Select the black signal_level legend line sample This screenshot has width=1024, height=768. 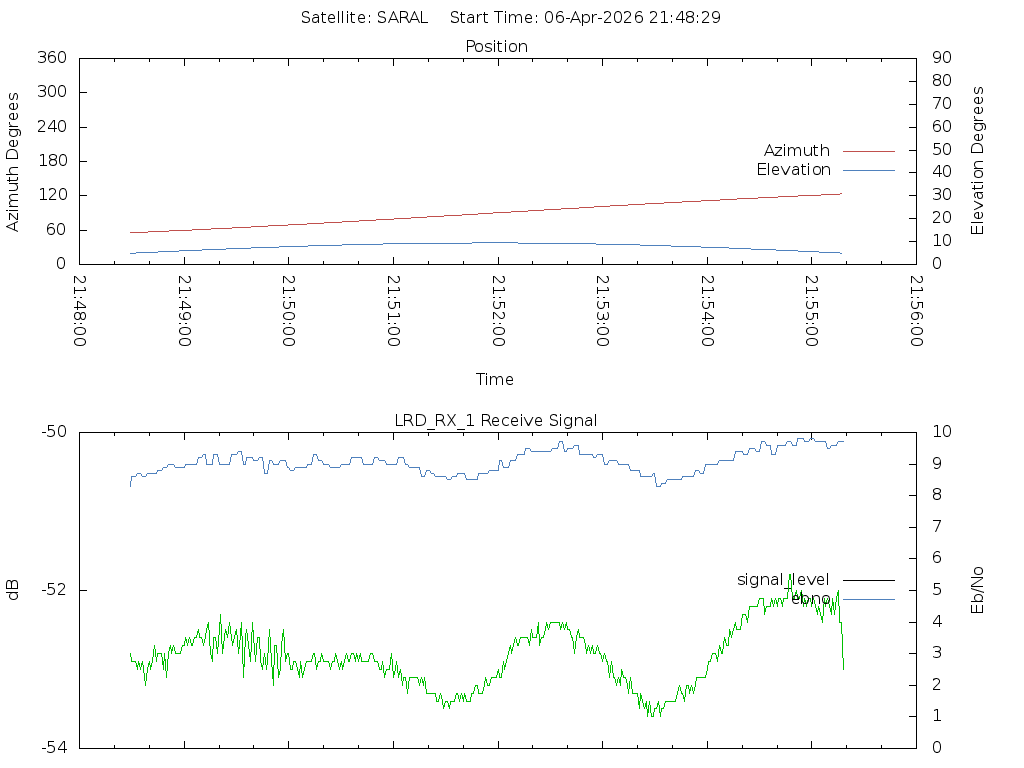[x=868, y=580]
